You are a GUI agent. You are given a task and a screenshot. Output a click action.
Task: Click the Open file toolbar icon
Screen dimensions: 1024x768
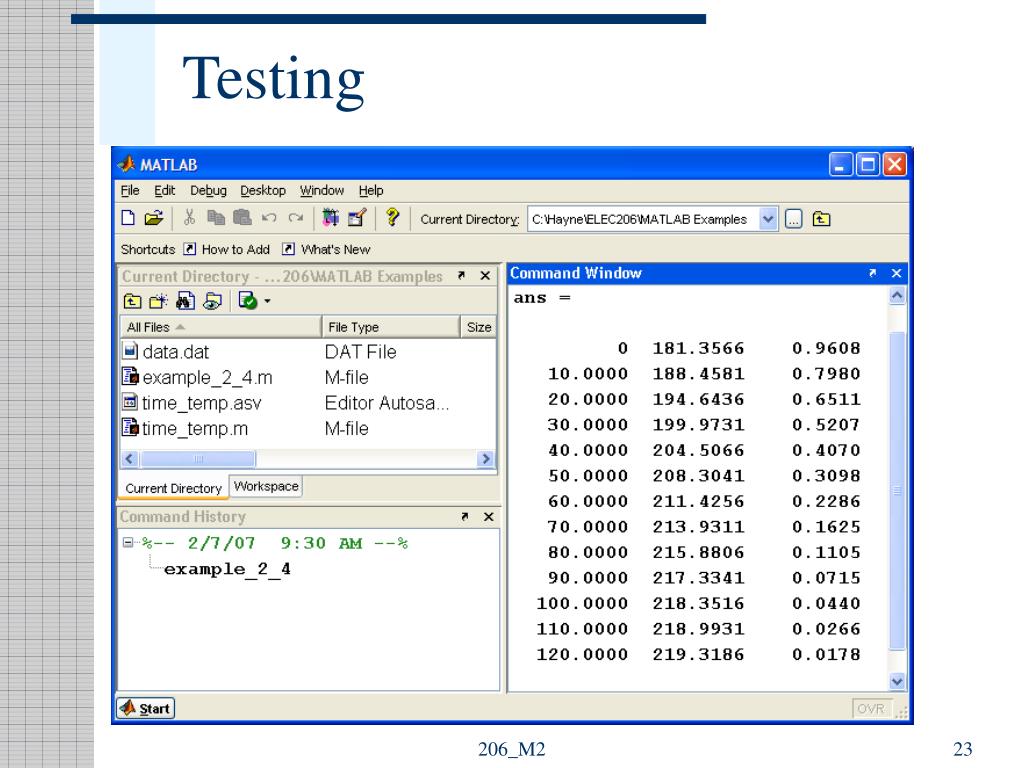(x=154, y=218)
